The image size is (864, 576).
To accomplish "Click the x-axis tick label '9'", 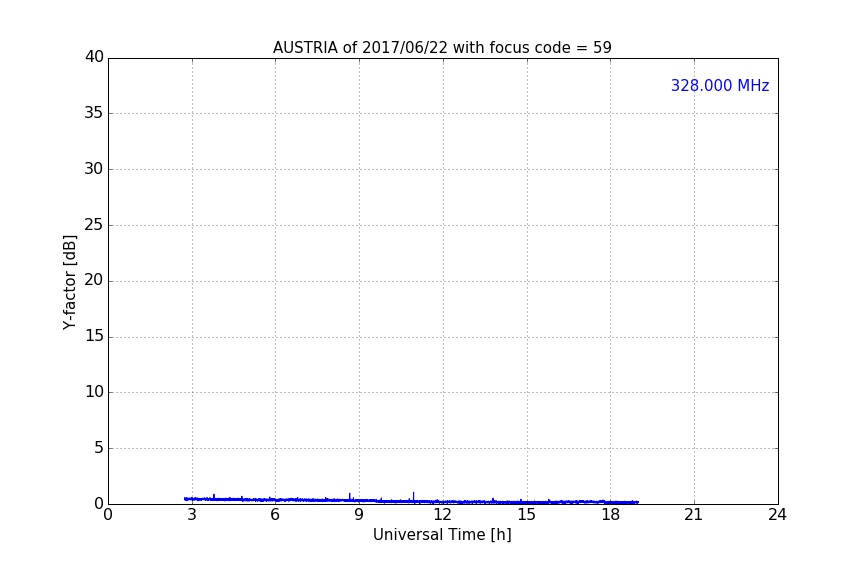I will pyautogui.click(x=359, y=515).
